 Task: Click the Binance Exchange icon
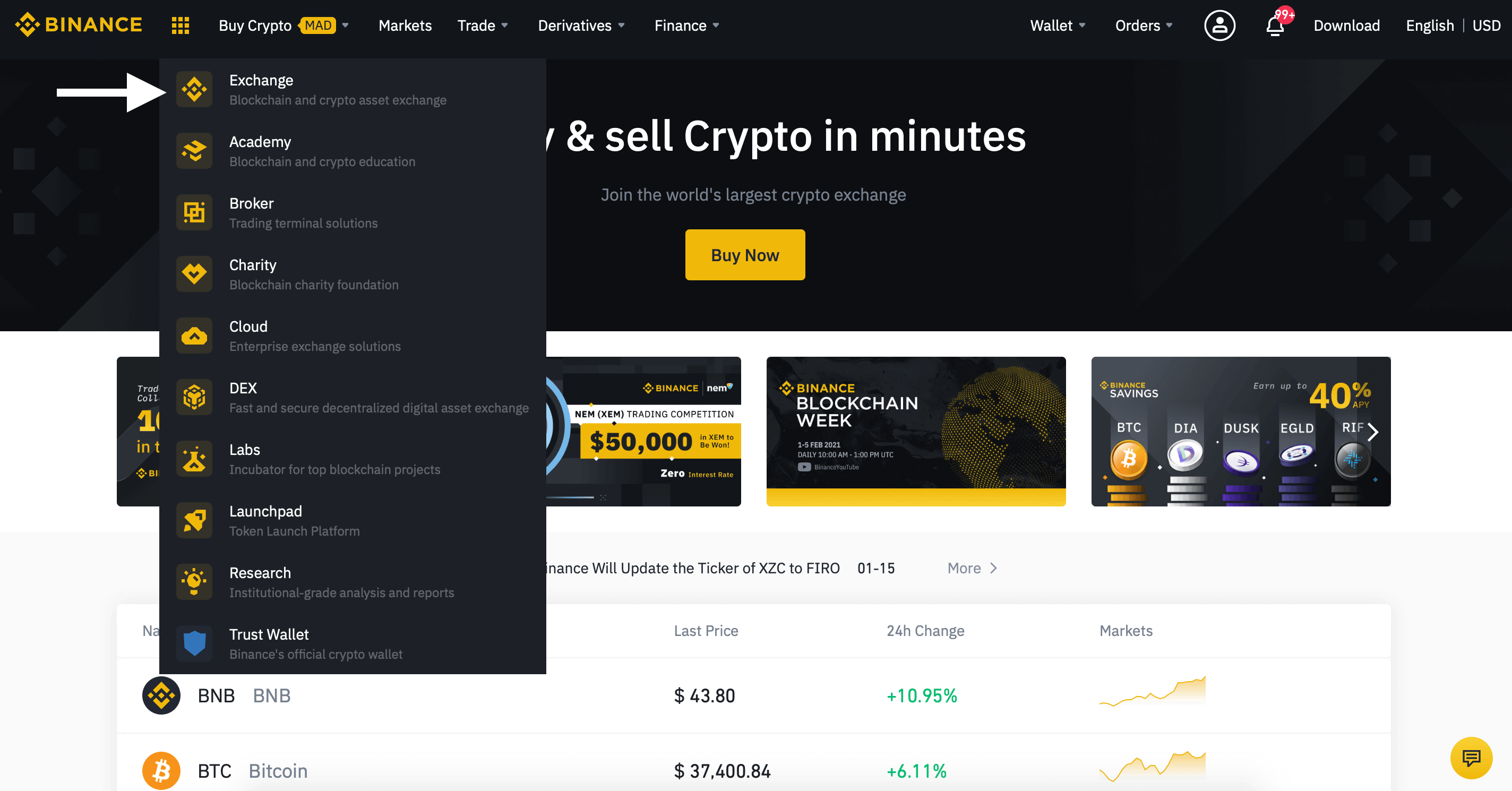(x=195, y=89)
